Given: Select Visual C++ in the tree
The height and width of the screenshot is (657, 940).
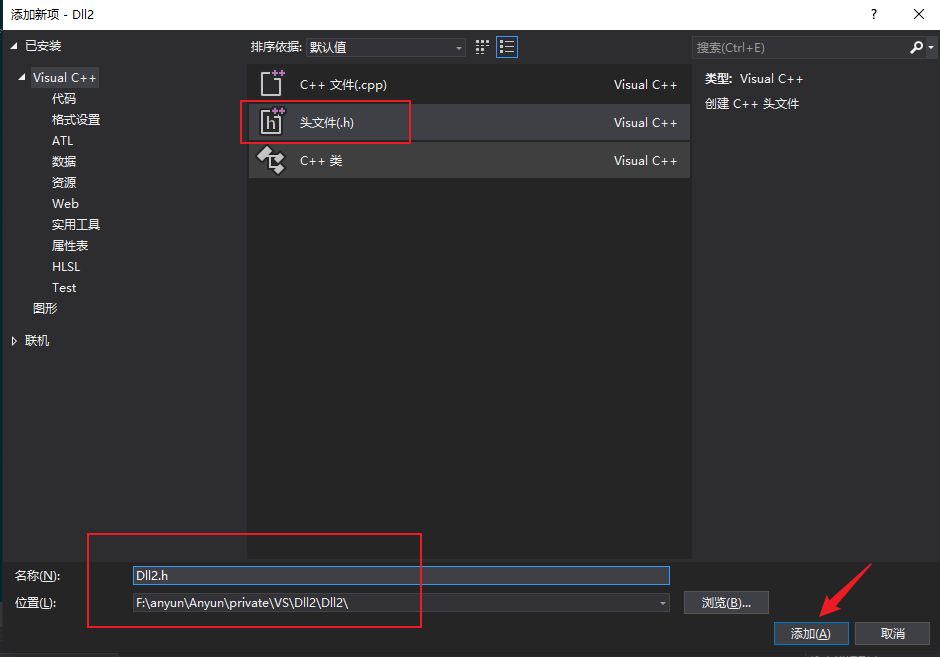Looking at the screenshot, I should [x=64, y=78].
